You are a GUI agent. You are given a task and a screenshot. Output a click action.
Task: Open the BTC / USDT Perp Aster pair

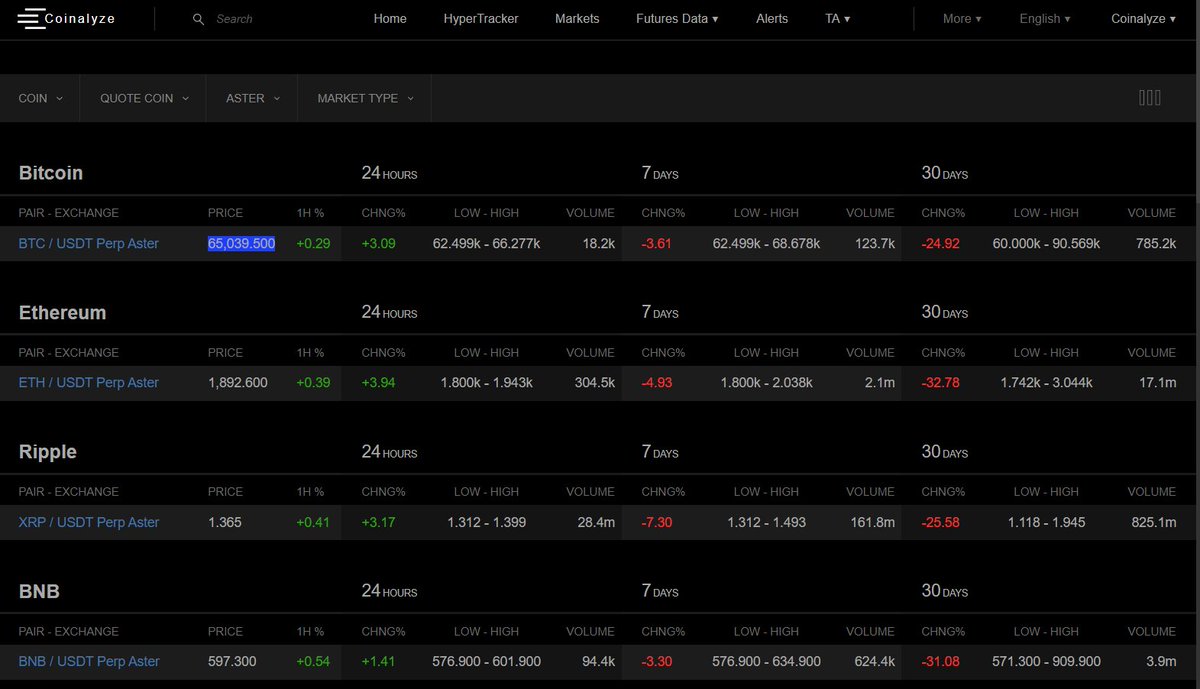(88, 242)
